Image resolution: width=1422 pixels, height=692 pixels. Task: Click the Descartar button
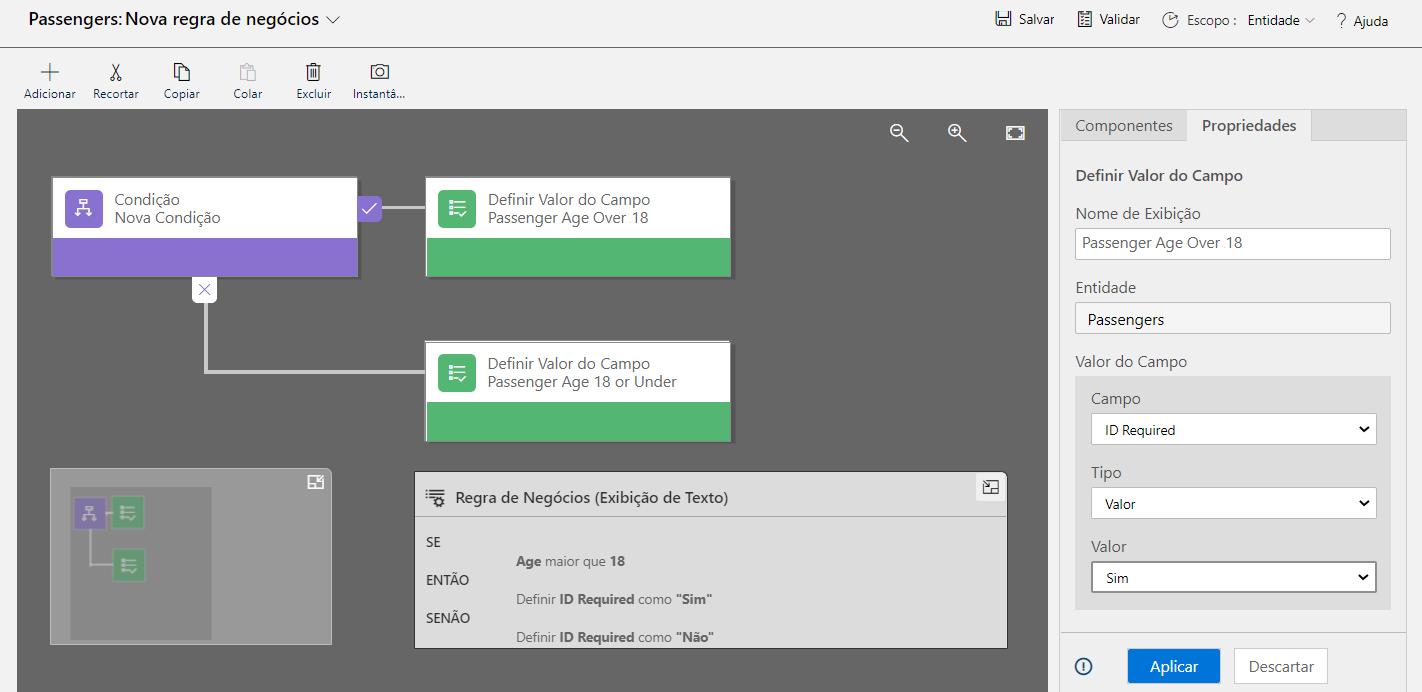(1281, 667)
